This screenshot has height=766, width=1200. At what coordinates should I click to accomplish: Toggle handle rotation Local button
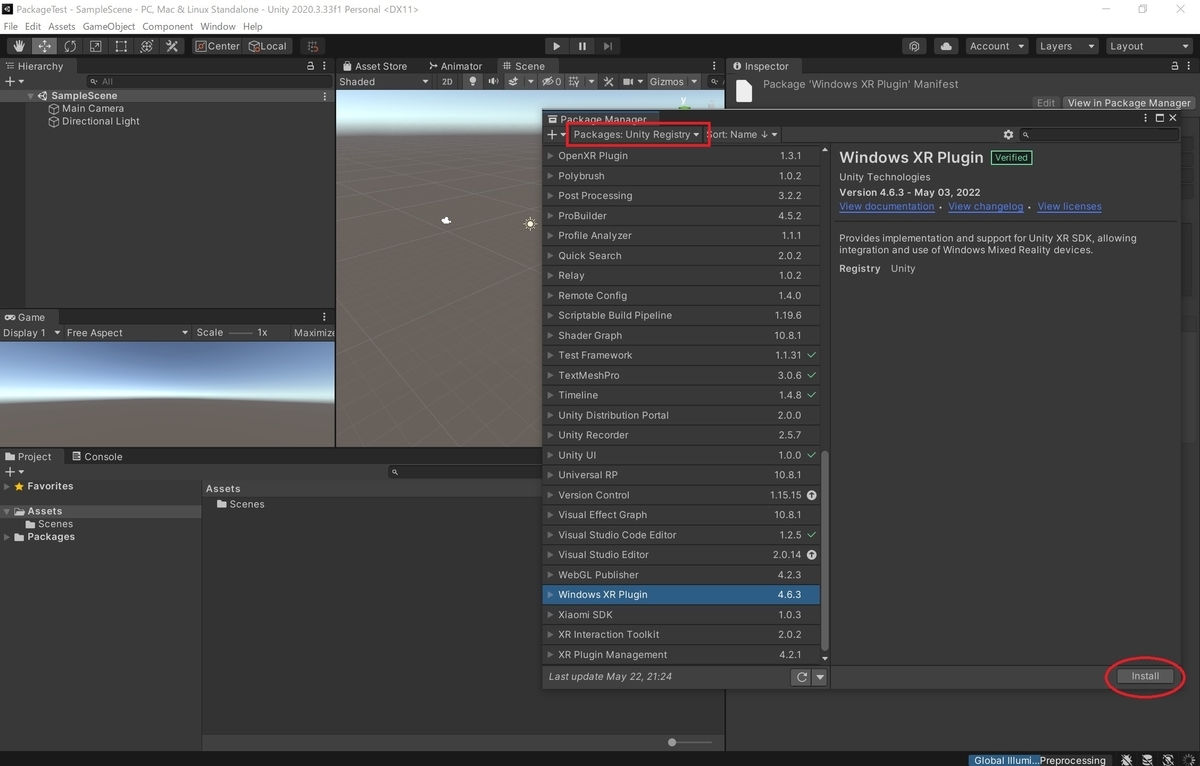[x=267, y=46]
